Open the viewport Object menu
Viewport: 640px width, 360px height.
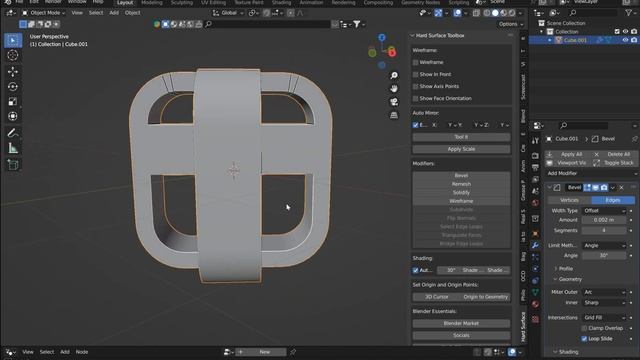coord(132,13)
